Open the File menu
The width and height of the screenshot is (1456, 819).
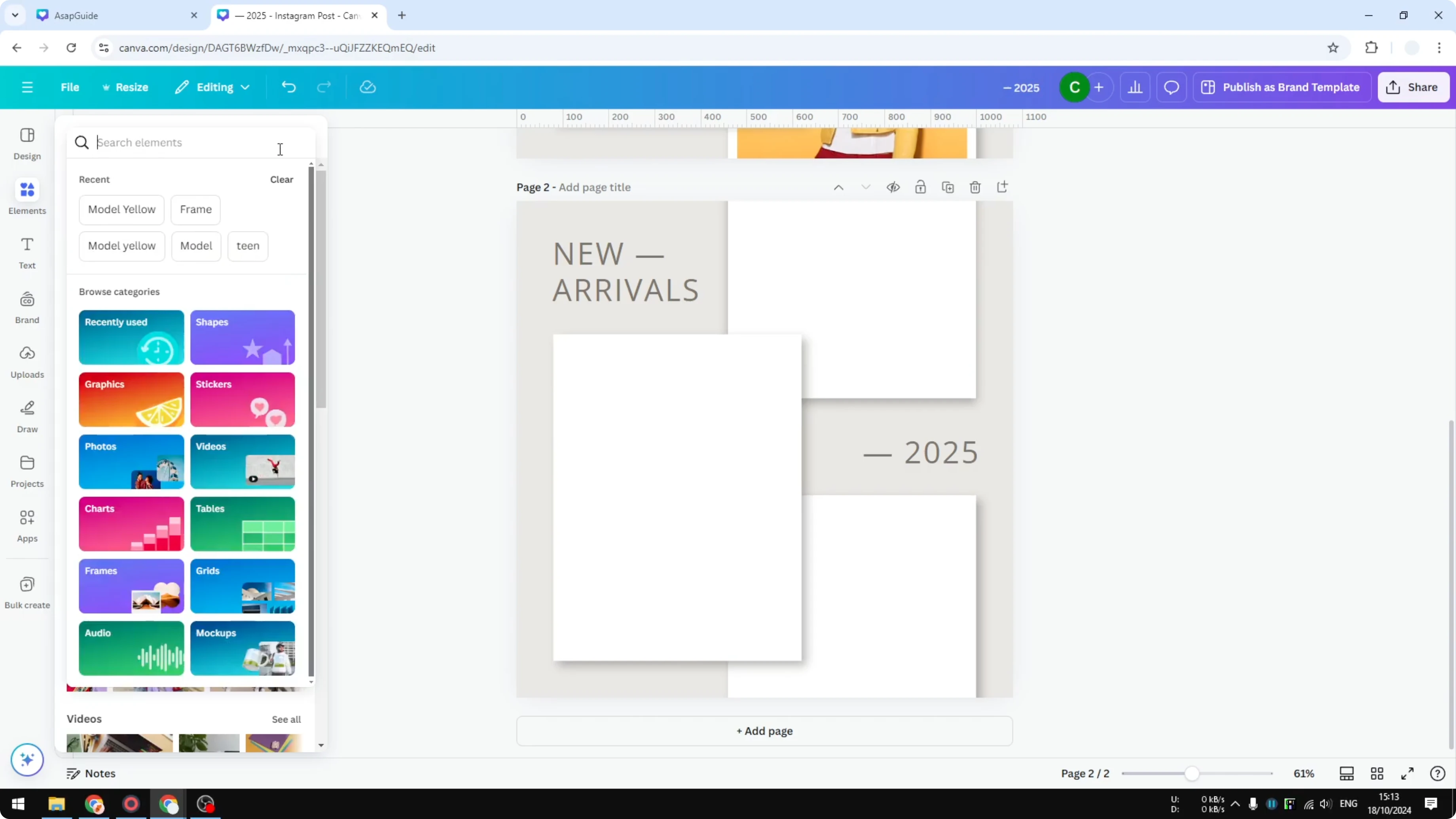pyautogui.click(x=70, y=87)
